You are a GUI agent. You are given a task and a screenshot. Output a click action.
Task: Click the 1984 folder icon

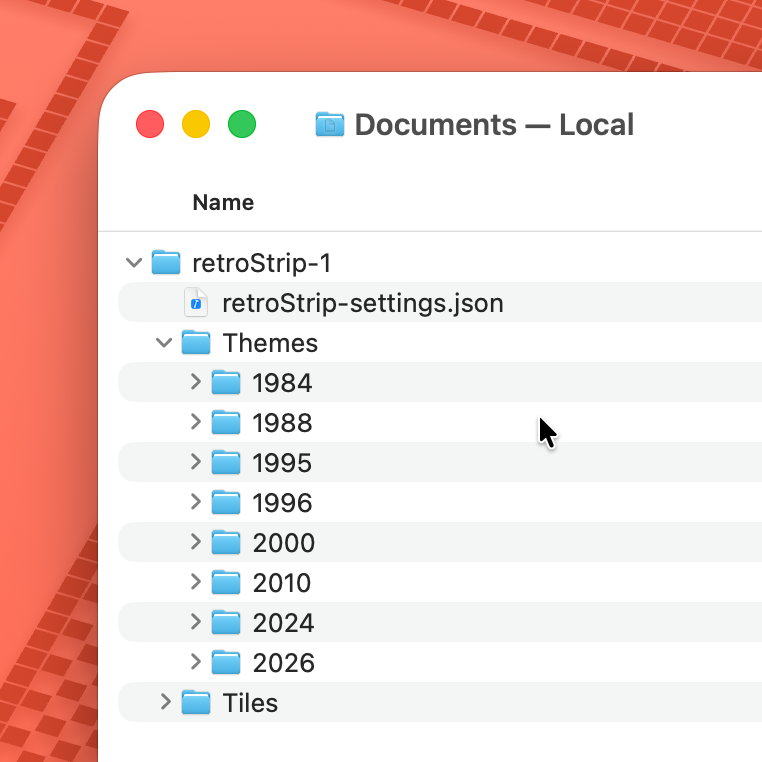(x=227, y=383)
